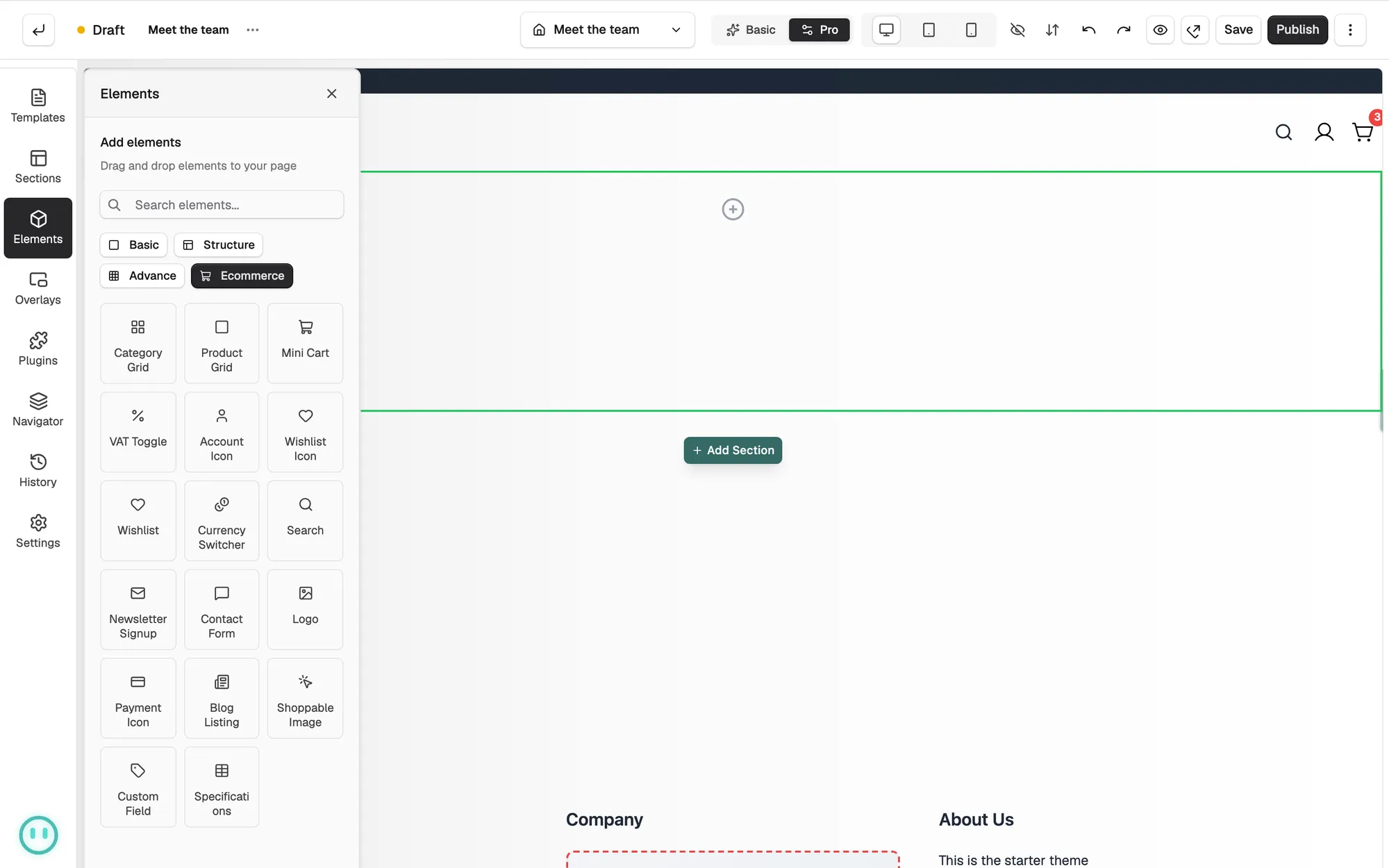The height and width of the screenshot is (868, 1389).
Task: Switch to mobile preview device
Action: point(972,30)
